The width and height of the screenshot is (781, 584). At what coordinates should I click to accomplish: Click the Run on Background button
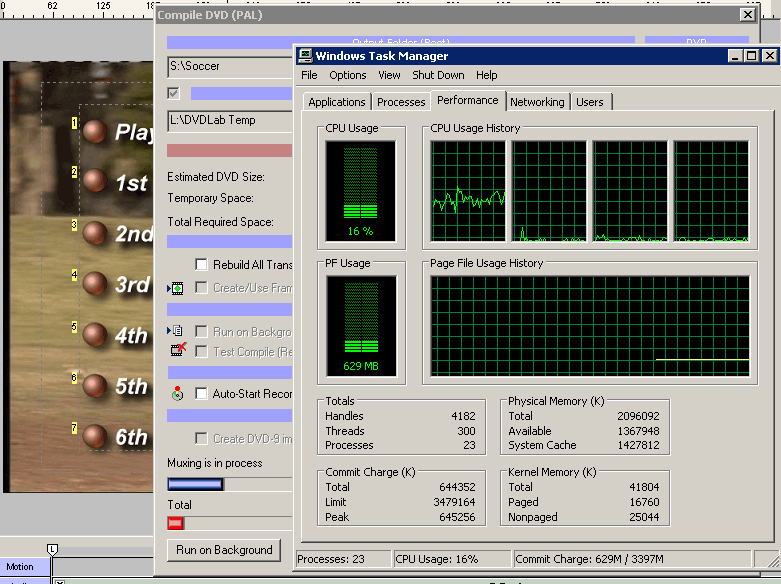click(224, 550)
